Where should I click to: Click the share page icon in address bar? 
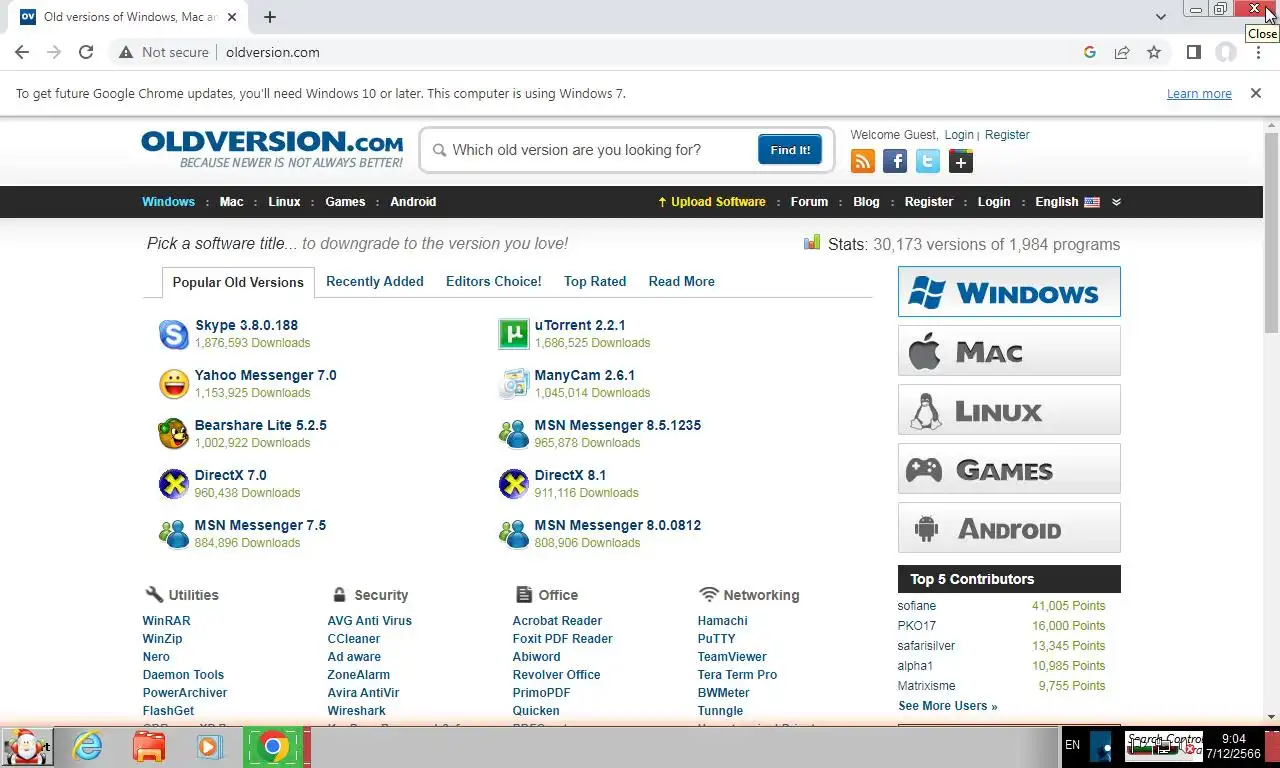point(1122,52)
